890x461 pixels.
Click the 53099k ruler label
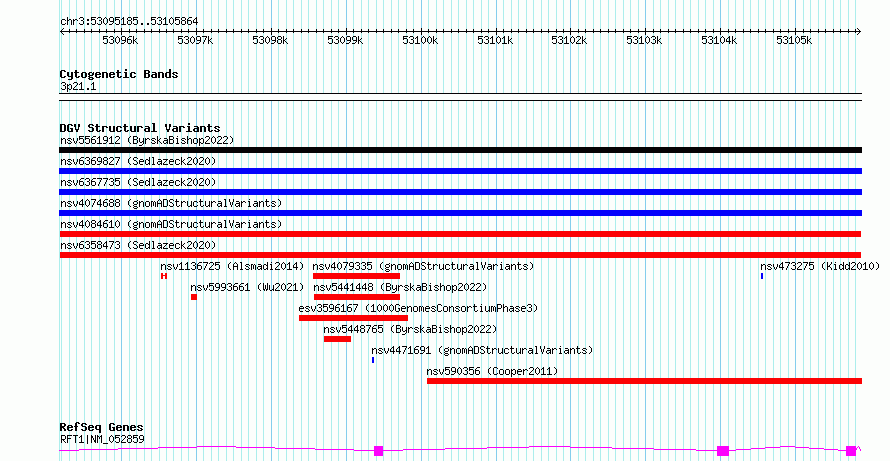[345, 41]
